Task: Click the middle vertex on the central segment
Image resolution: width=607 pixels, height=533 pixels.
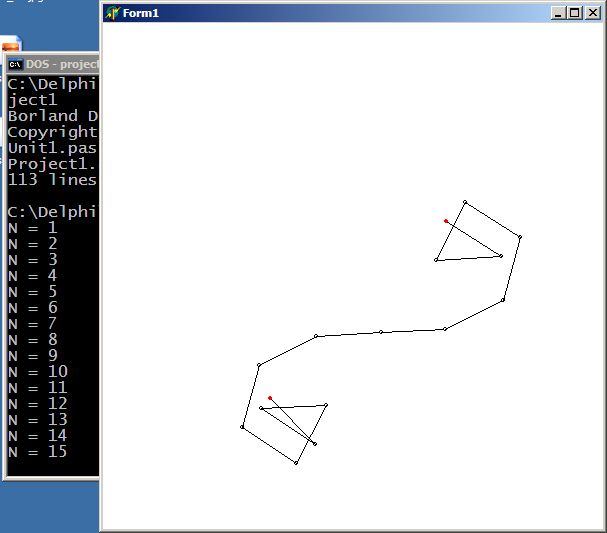Action: pyautogui.click(x=381, y=332)
